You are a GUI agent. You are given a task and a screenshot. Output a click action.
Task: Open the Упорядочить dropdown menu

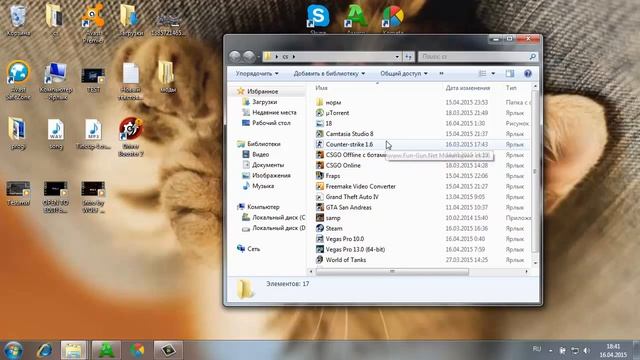257,73
